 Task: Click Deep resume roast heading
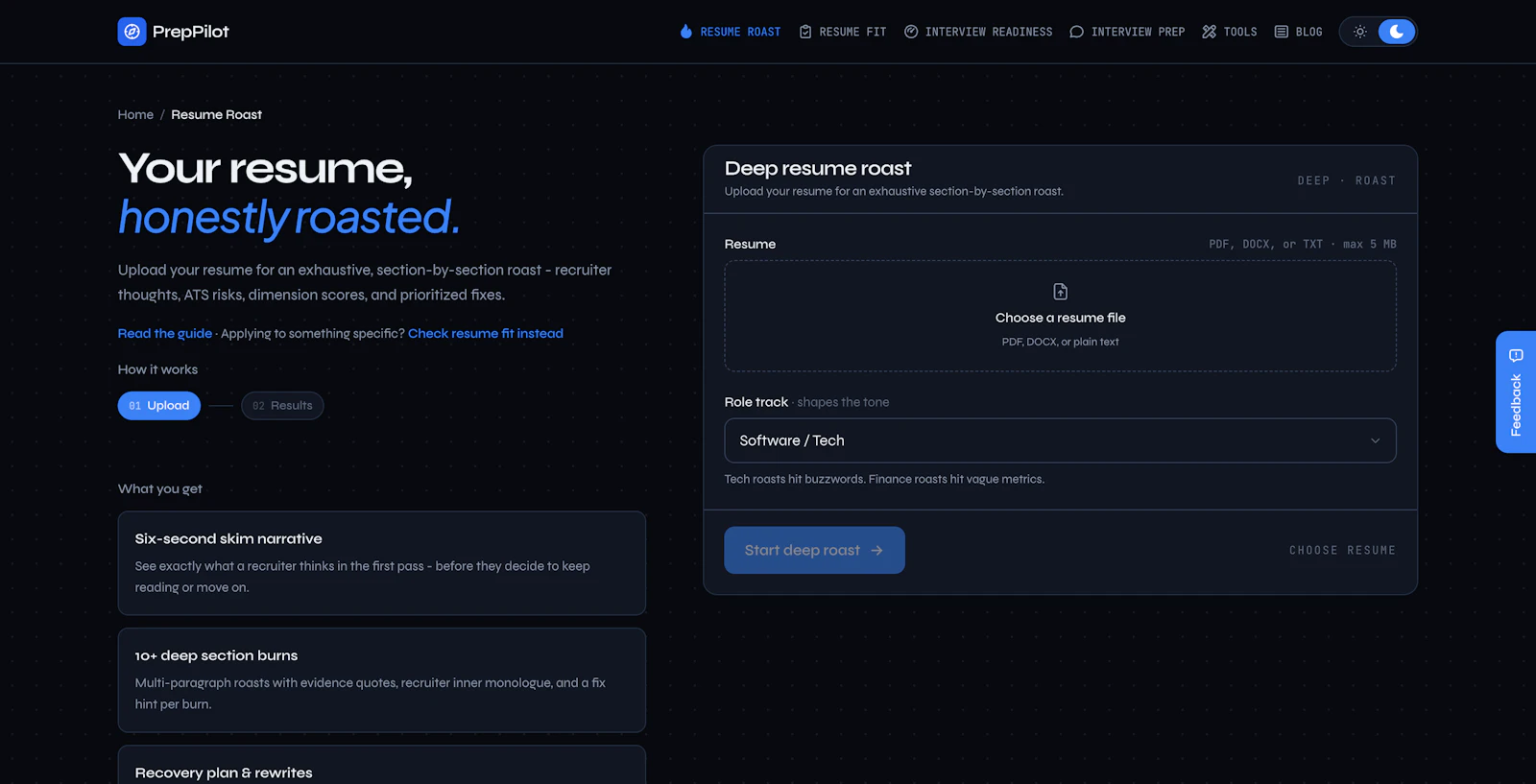tap(818, 168)
